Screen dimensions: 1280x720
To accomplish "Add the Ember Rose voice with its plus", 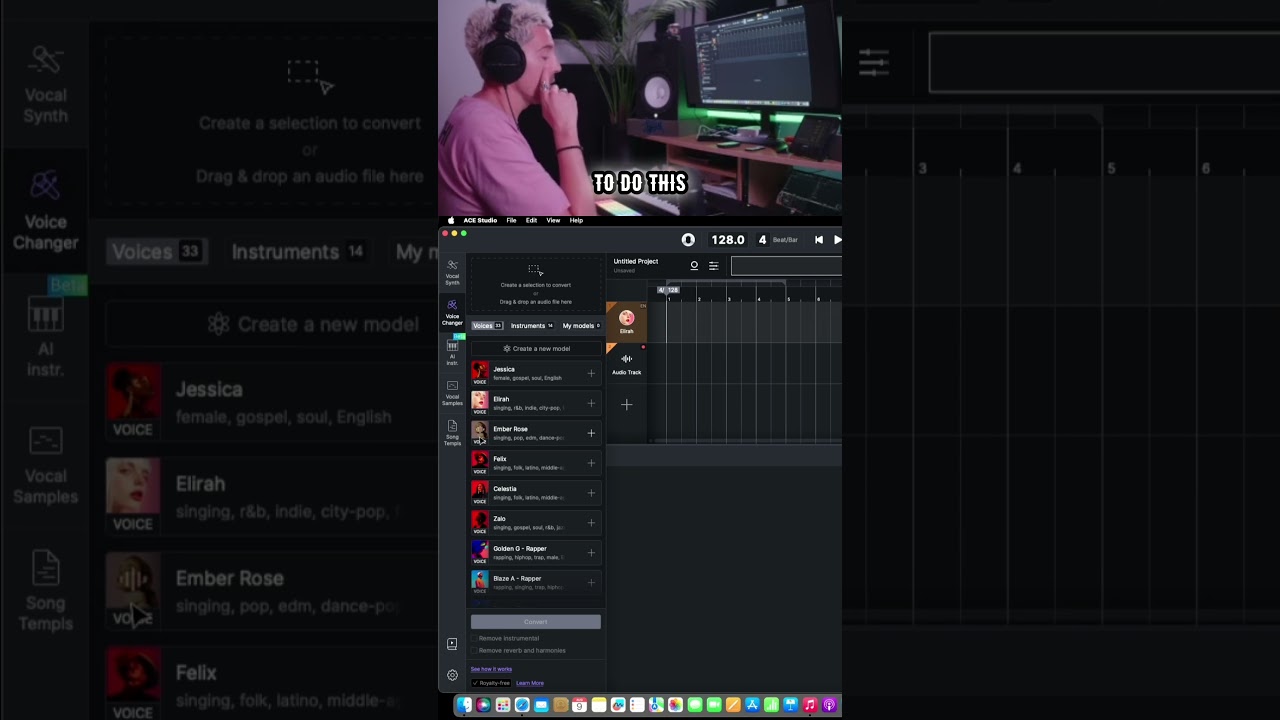I will (x=591, y=433).
